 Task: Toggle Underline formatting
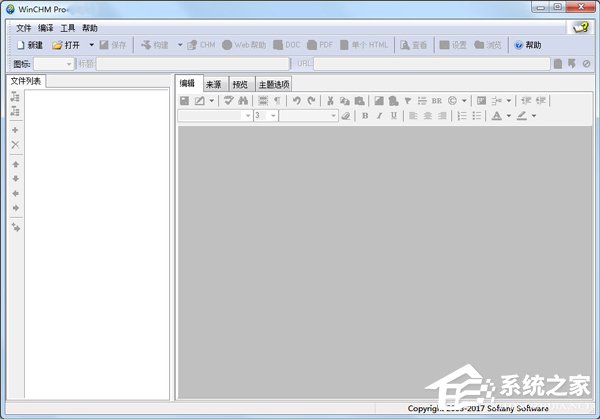[x=394, y=116]
